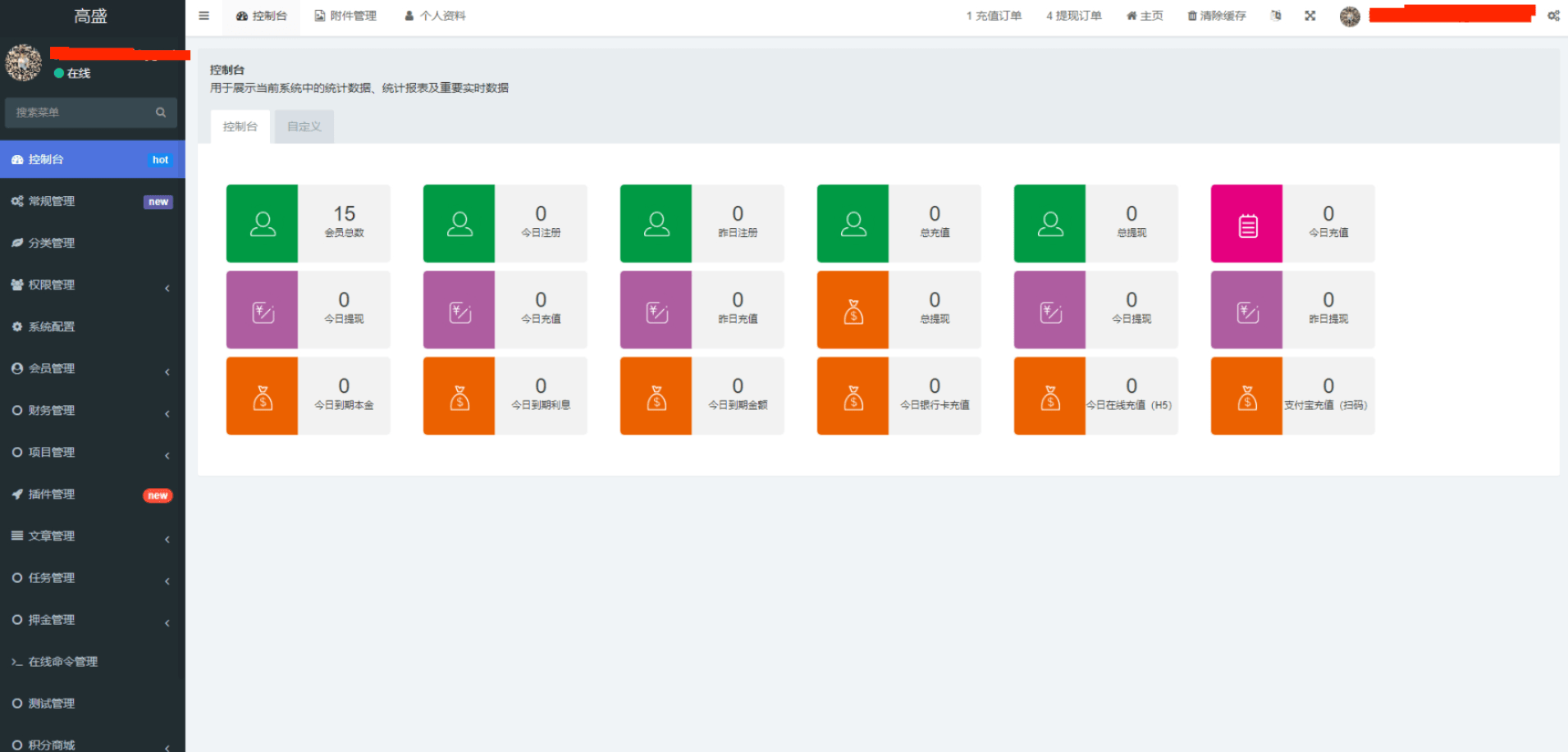Open the 提现订单 link in header
Viewport: 1568px width, 752px height.
click(1074, 16)
